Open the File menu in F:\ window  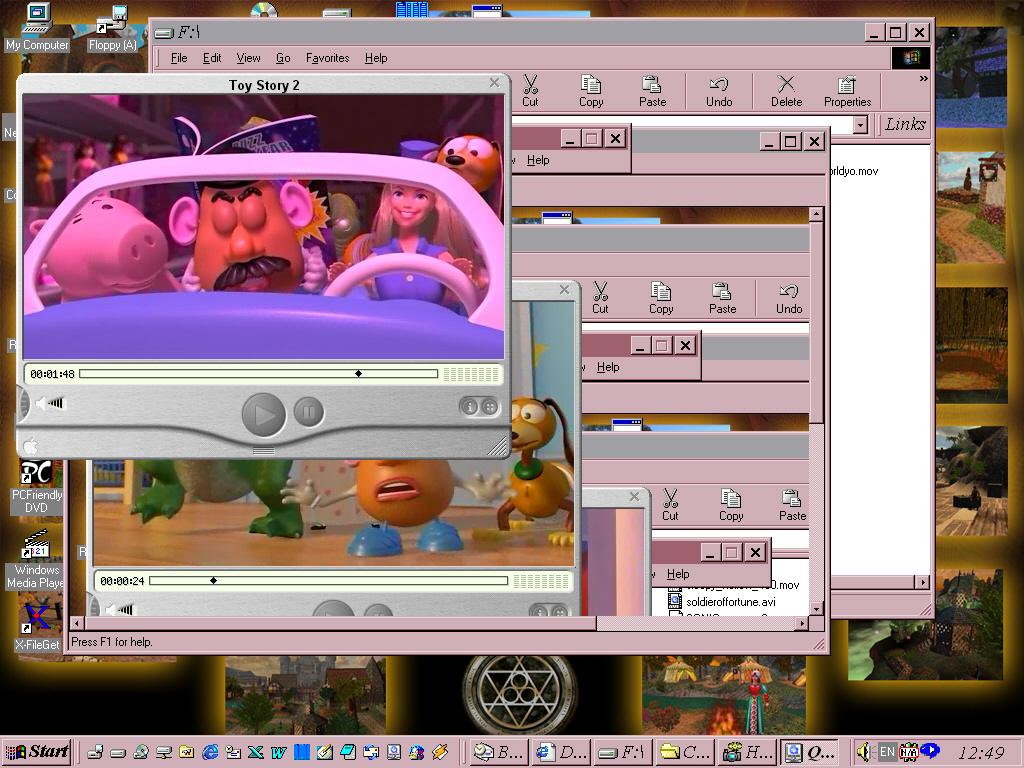(x=179, y=58)
